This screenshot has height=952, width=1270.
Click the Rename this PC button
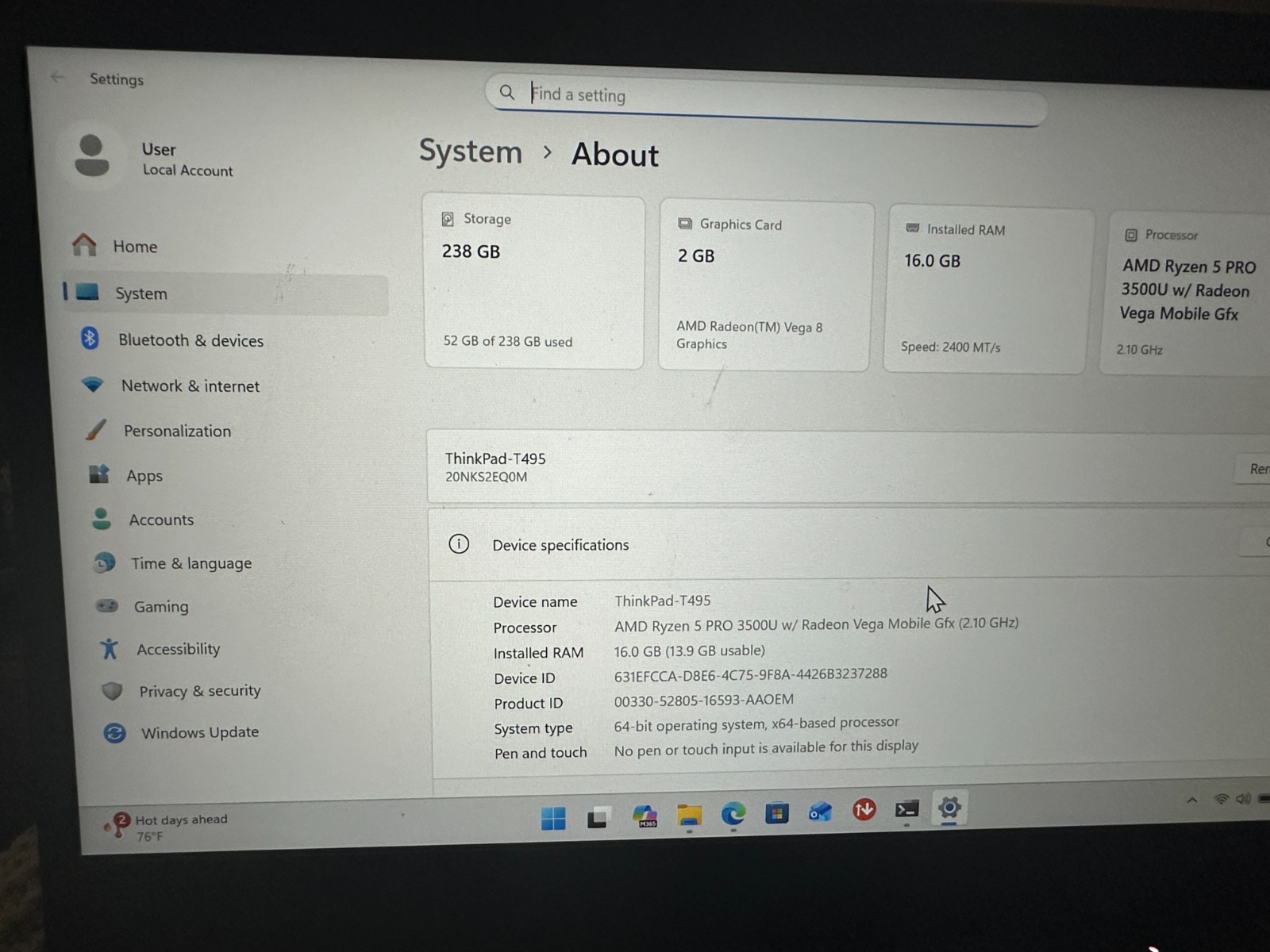tap(1254, 469)
